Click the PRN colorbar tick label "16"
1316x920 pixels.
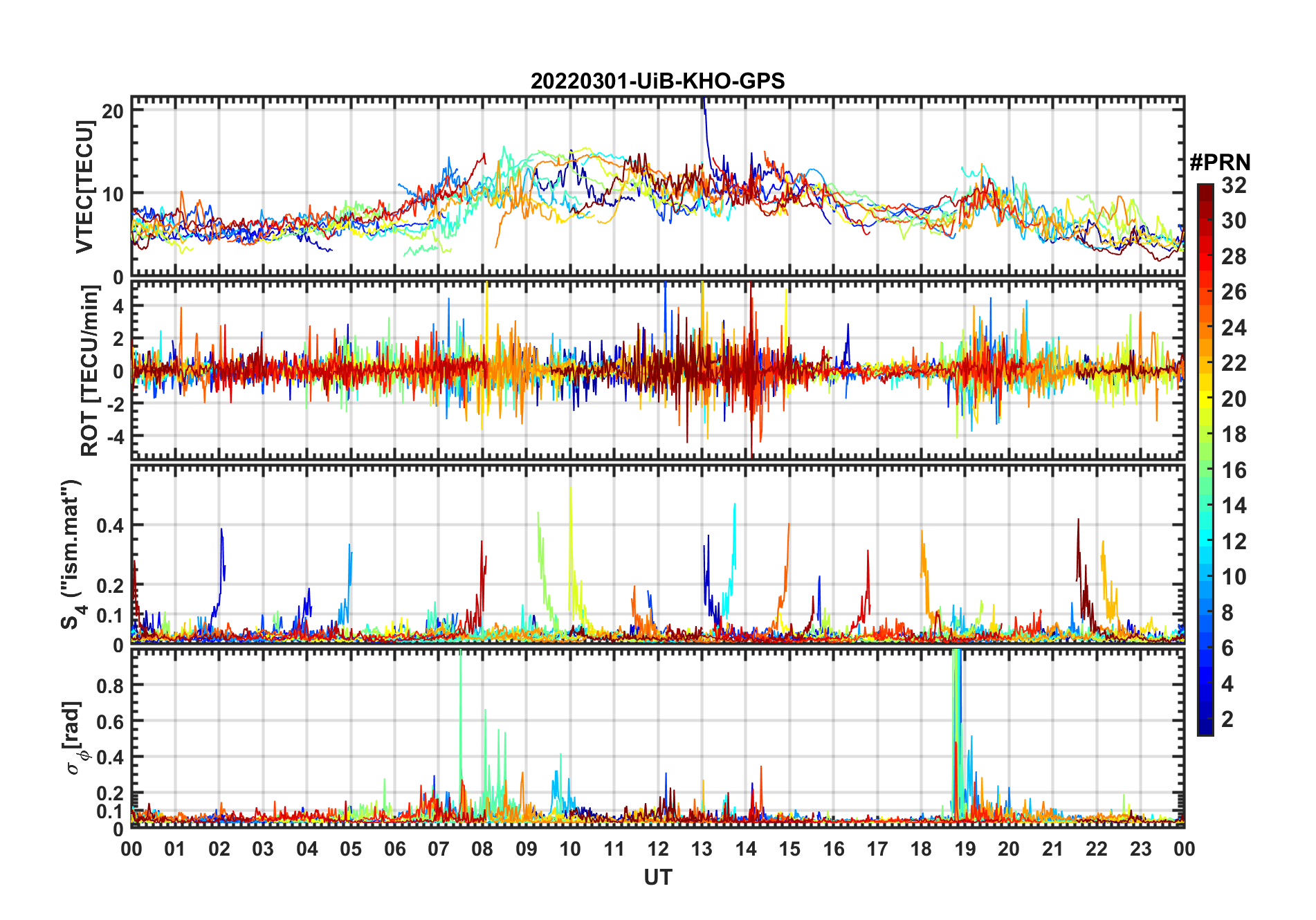click(1234, 470)
